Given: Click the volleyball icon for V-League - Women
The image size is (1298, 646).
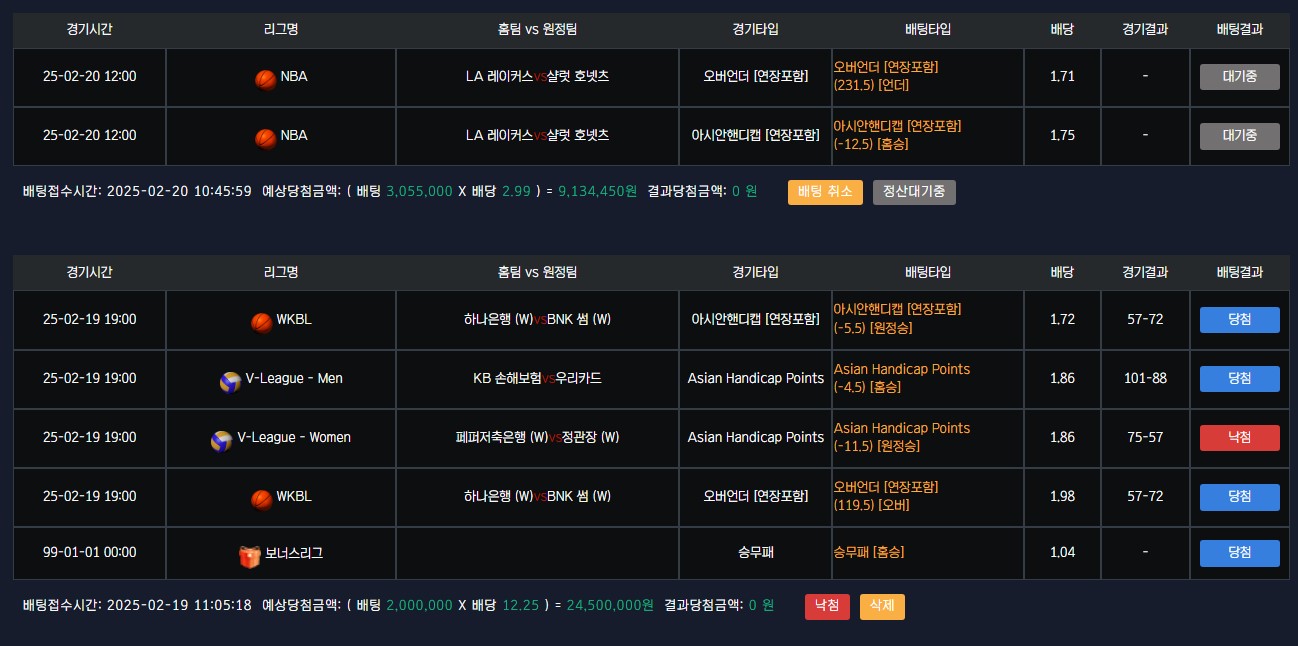Looking at the screenshot, I should click(221, 440).
